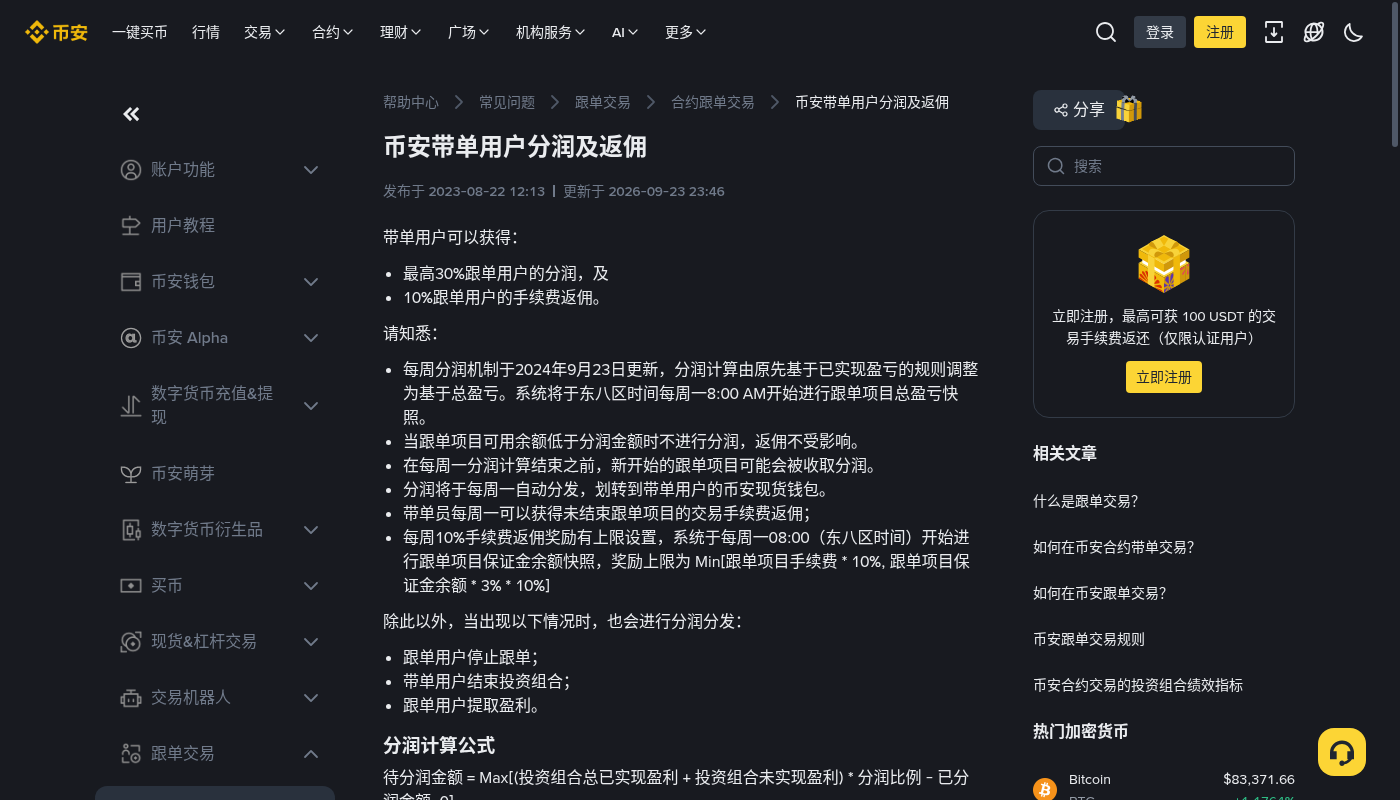This screenshot has height=800, width=1400.
Task: Open the 交易 dropdown menu
Action: pyautogui.click(x=265, y=32)
